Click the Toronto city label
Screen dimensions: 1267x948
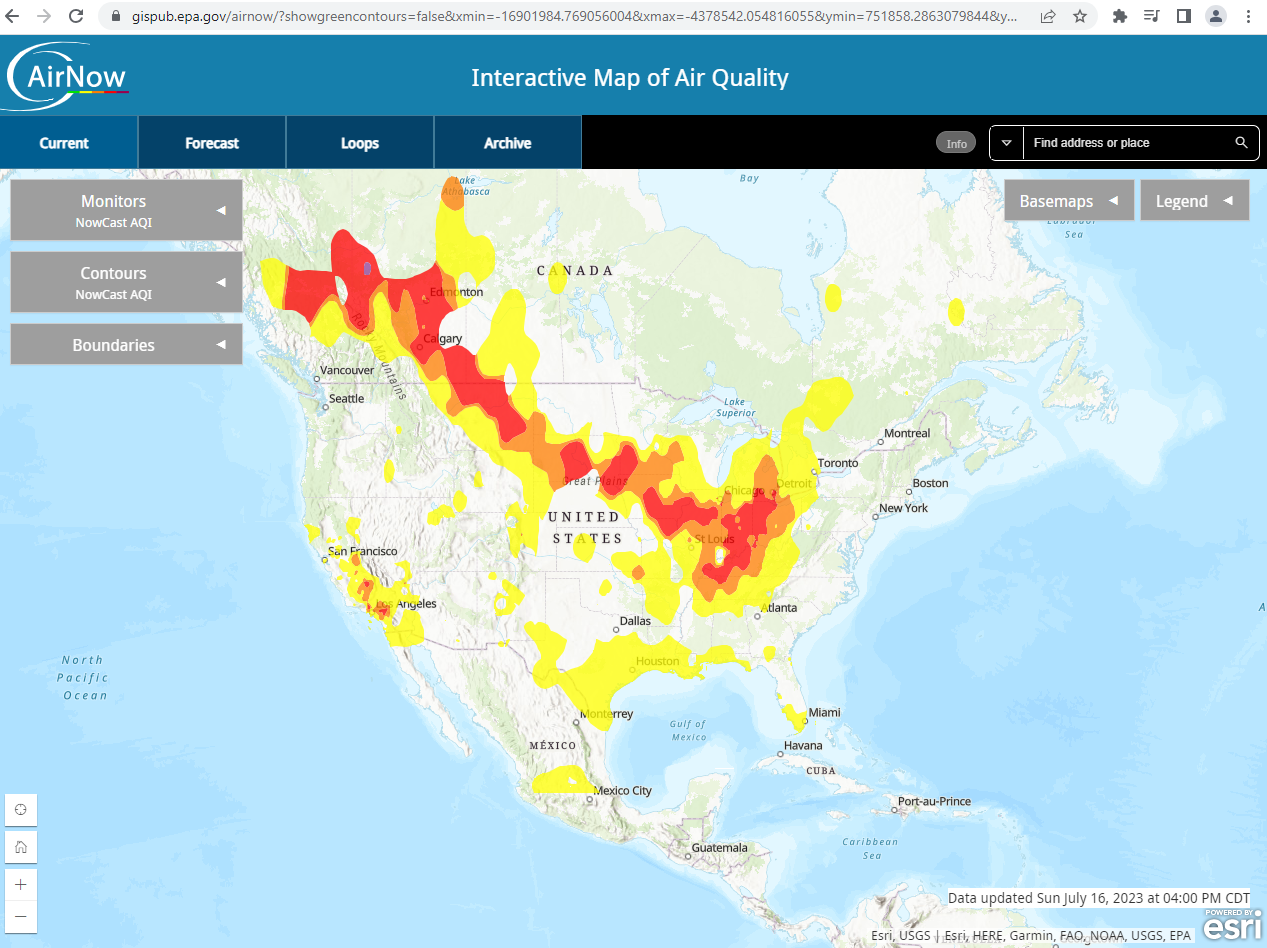pyautogui.click(x=838, y=463)
